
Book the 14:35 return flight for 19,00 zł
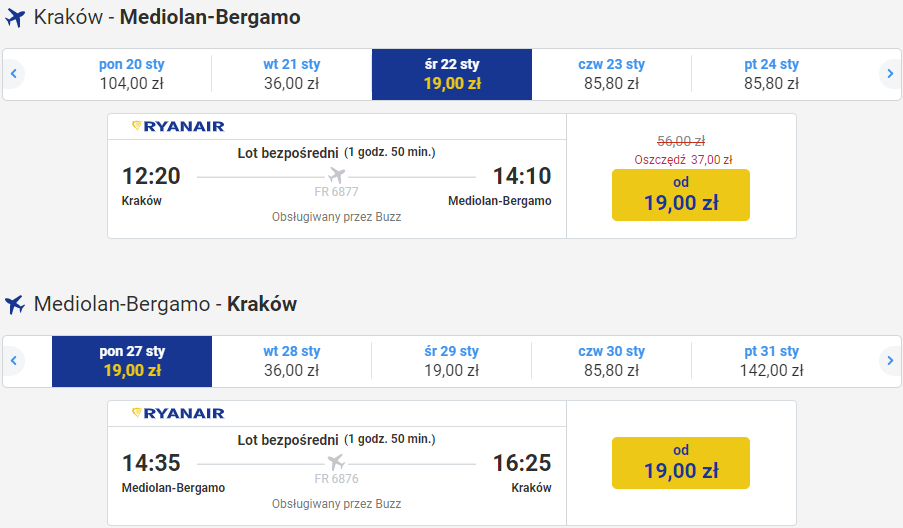click(681, 463)
